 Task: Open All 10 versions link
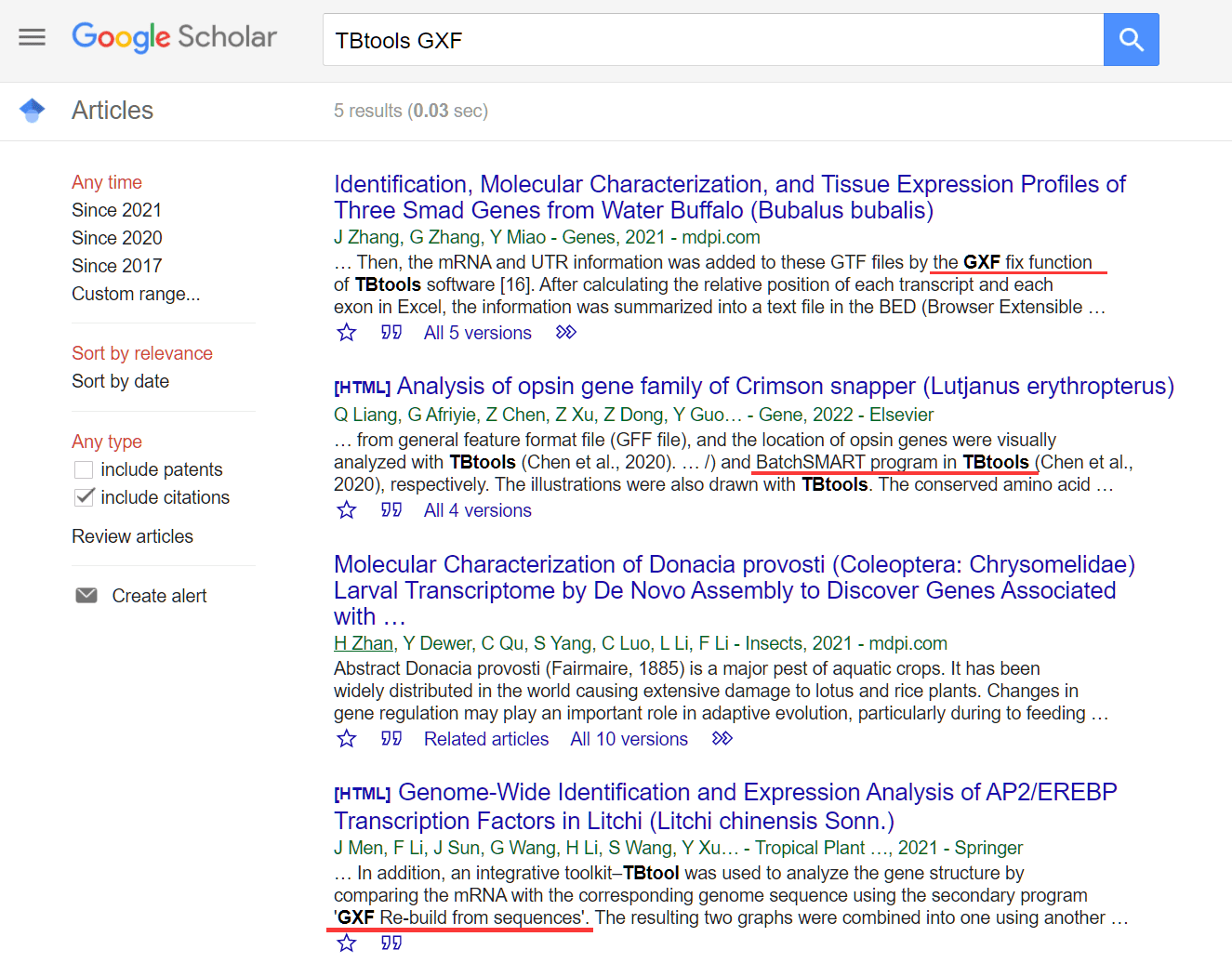(629, 739)
